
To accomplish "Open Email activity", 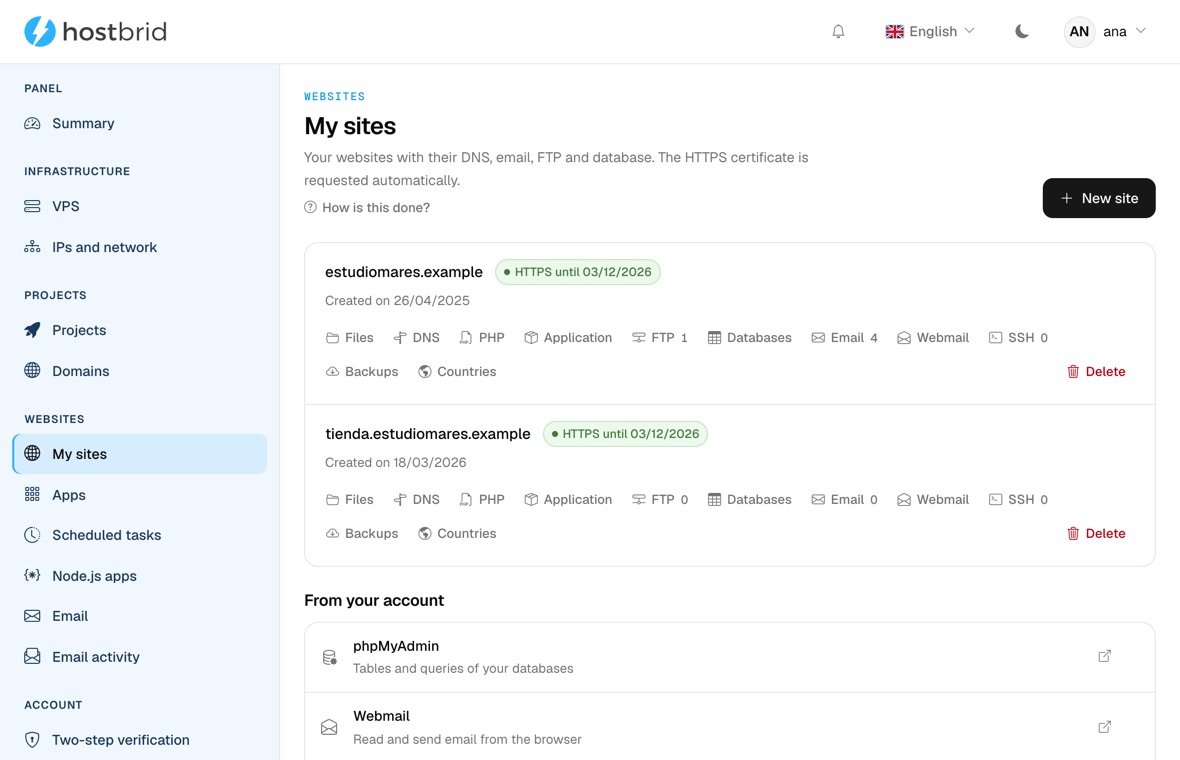I will pos(139,657).
